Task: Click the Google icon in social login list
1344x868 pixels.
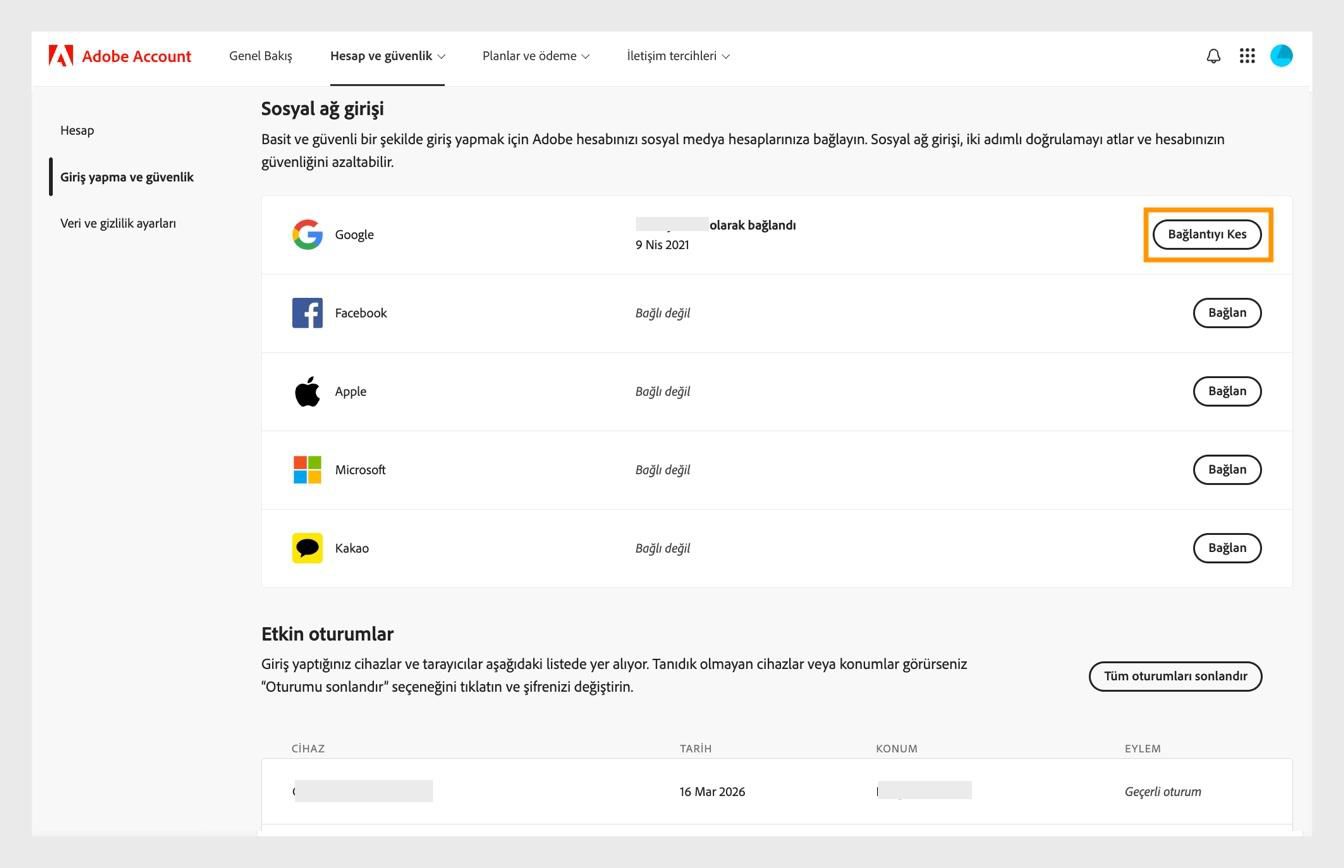Action: tap(307, 234)
